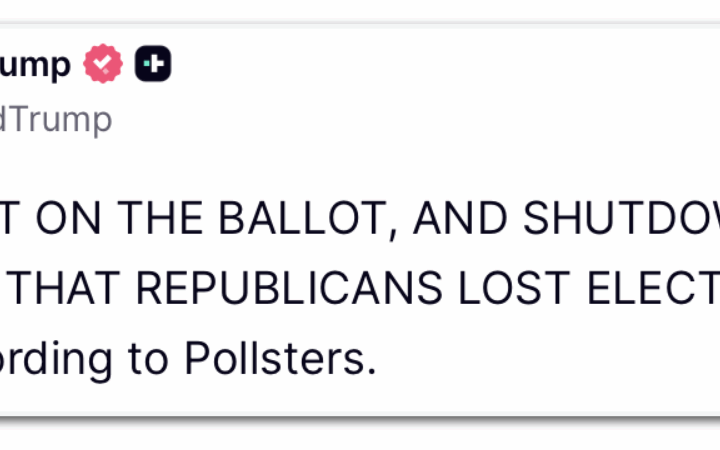Image resolution: width=720 pixels, height=450 pixels.
Task: Click the black plus badge icon
Action: [153, 65]
